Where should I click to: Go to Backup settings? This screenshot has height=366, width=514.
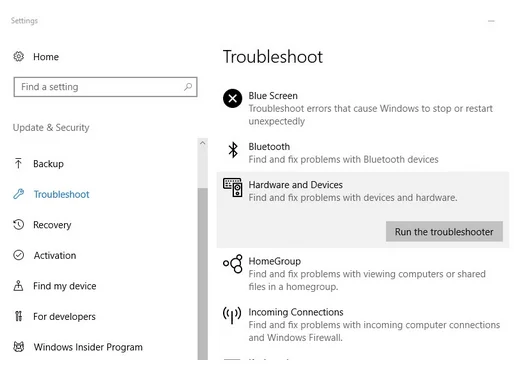[x=48, y=164]
